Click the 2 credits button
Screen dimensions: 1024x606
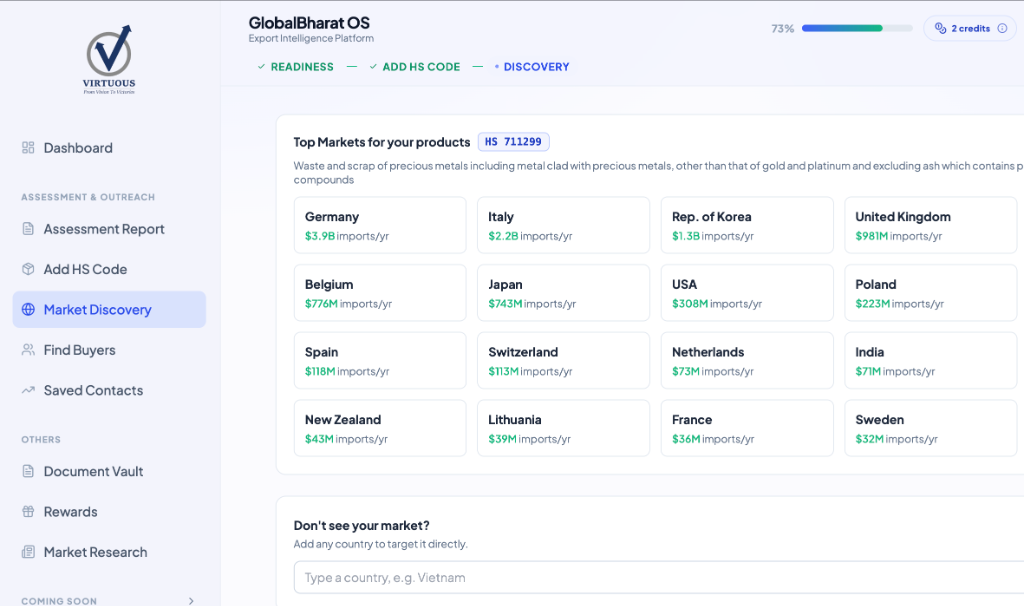(970, 28)
